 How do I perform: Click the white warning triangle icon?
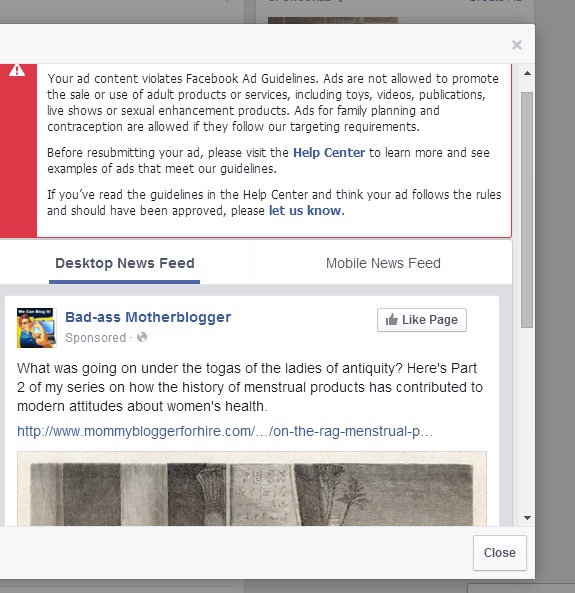click(x=17, y=70)
